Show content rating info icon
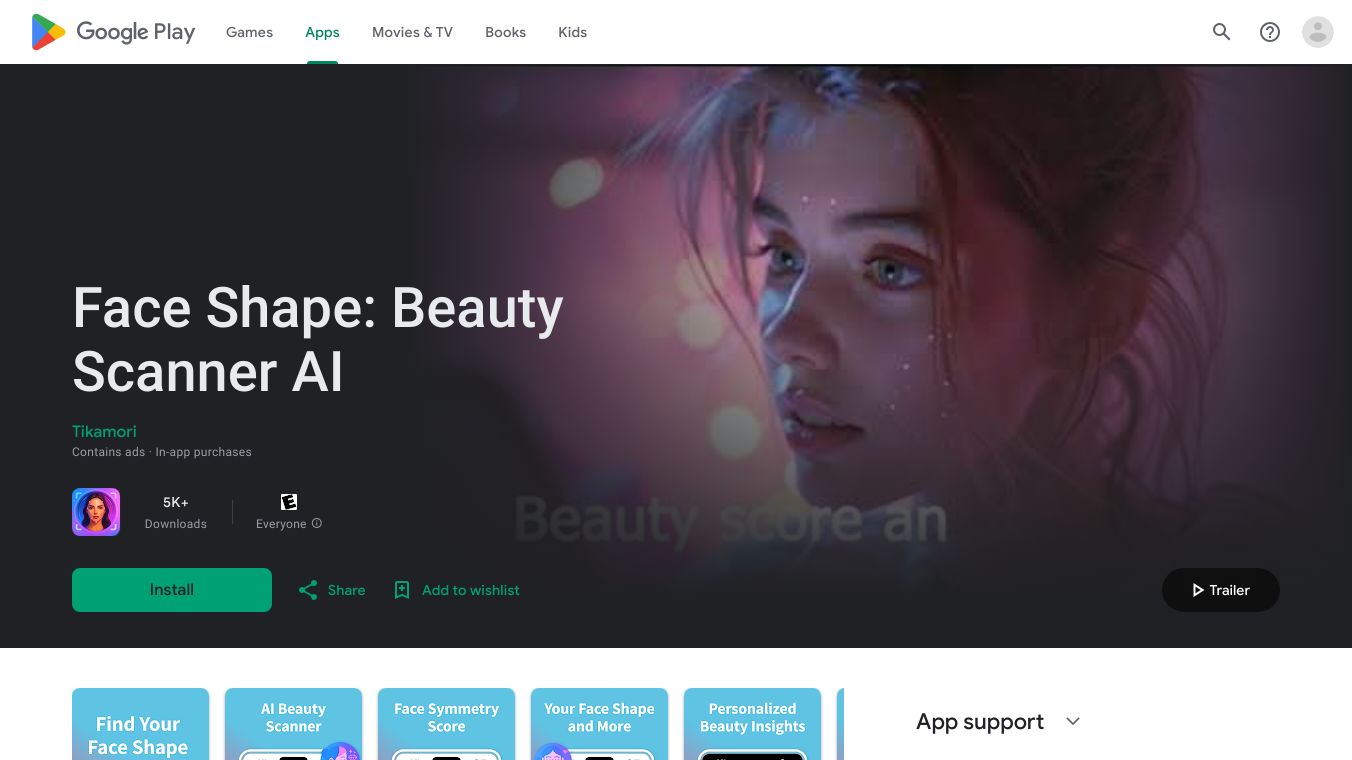This screenshot has height=760, width=1352. click(317, 523)
